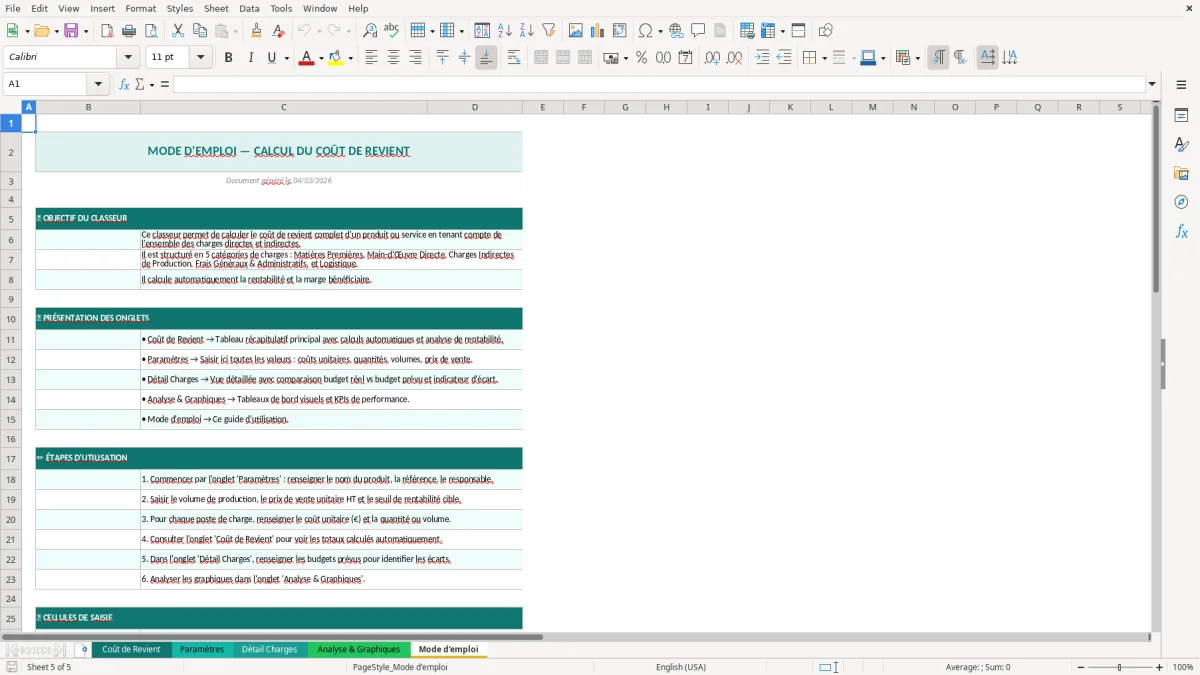Click Clear Direct Formatting icon
The width and height of the screenshot is (1200, 675).
tap(278, 31)
